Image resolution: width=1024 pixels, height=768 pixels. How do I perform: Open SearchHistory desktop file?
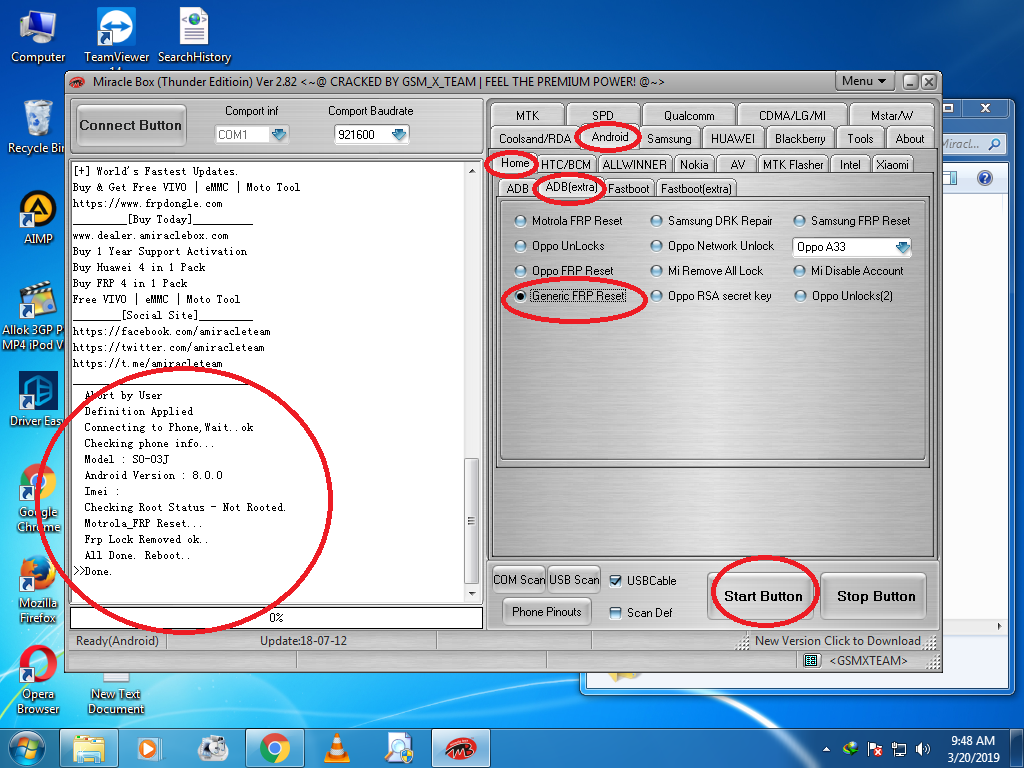point(194,36)
